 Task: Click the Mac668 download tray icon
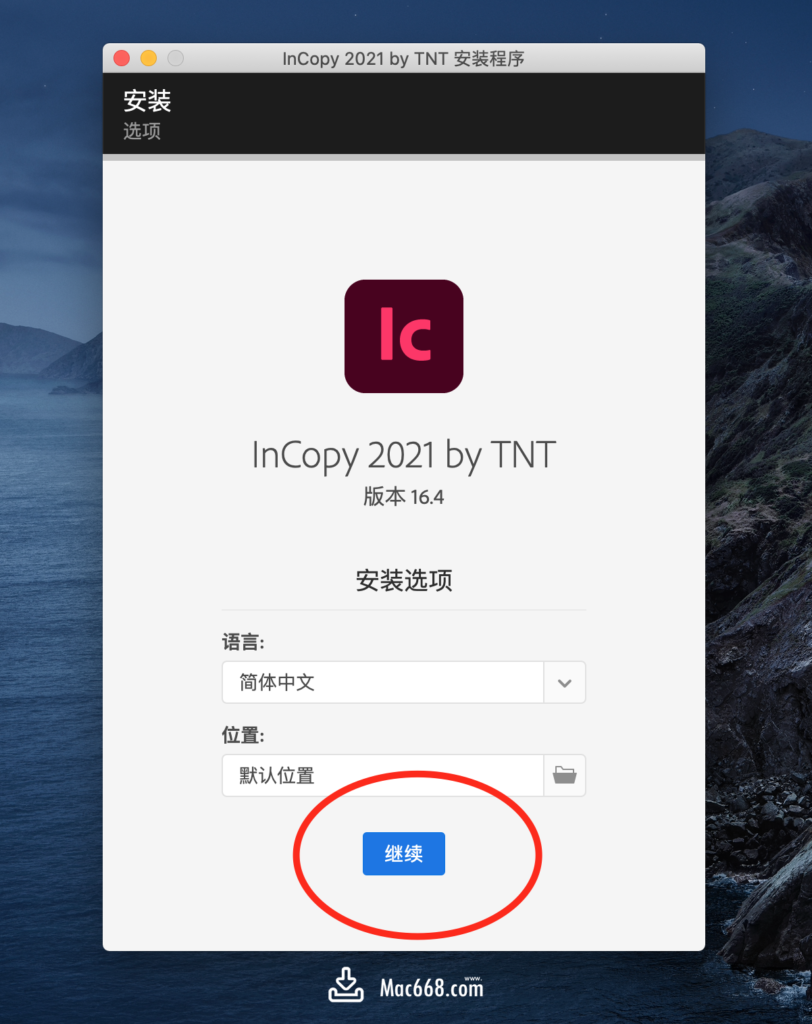[346, 985]
